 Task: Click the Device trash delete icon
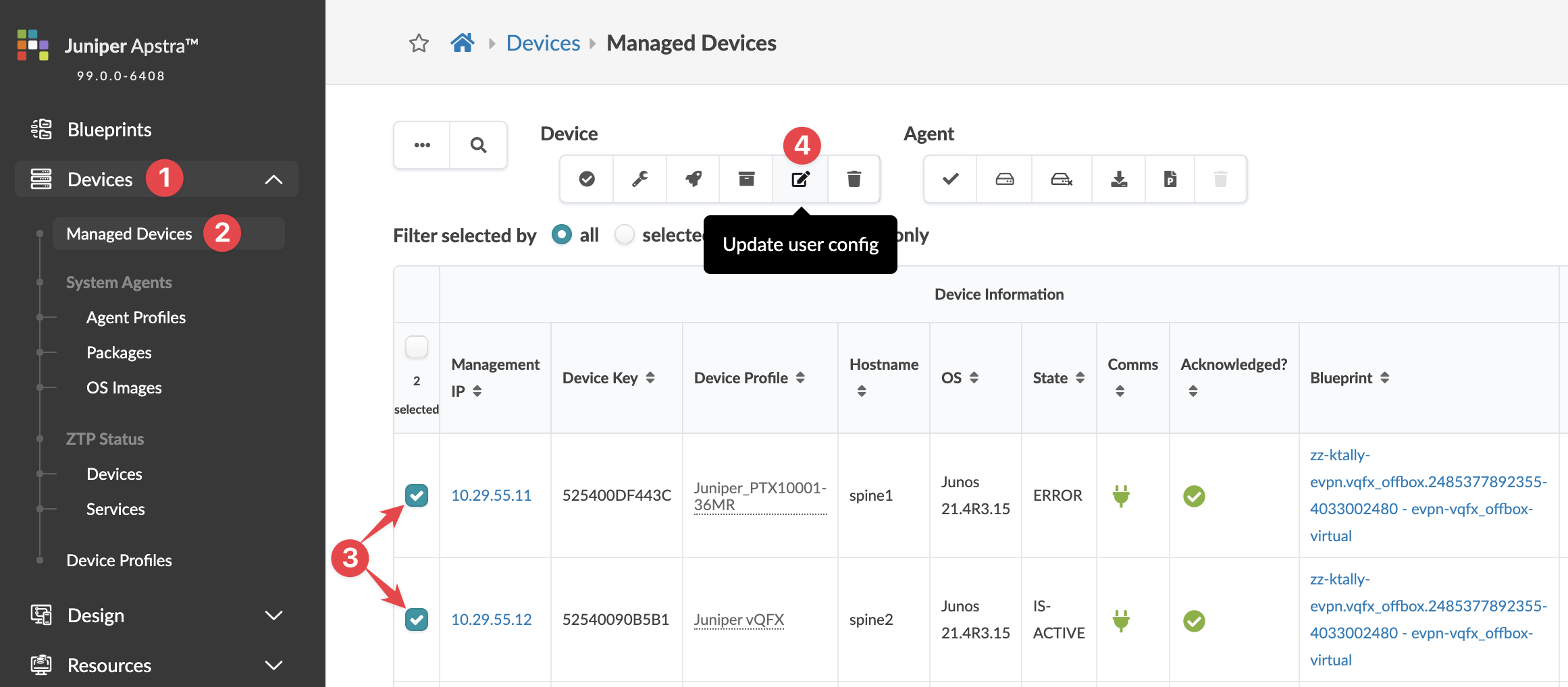pos(854,179)
